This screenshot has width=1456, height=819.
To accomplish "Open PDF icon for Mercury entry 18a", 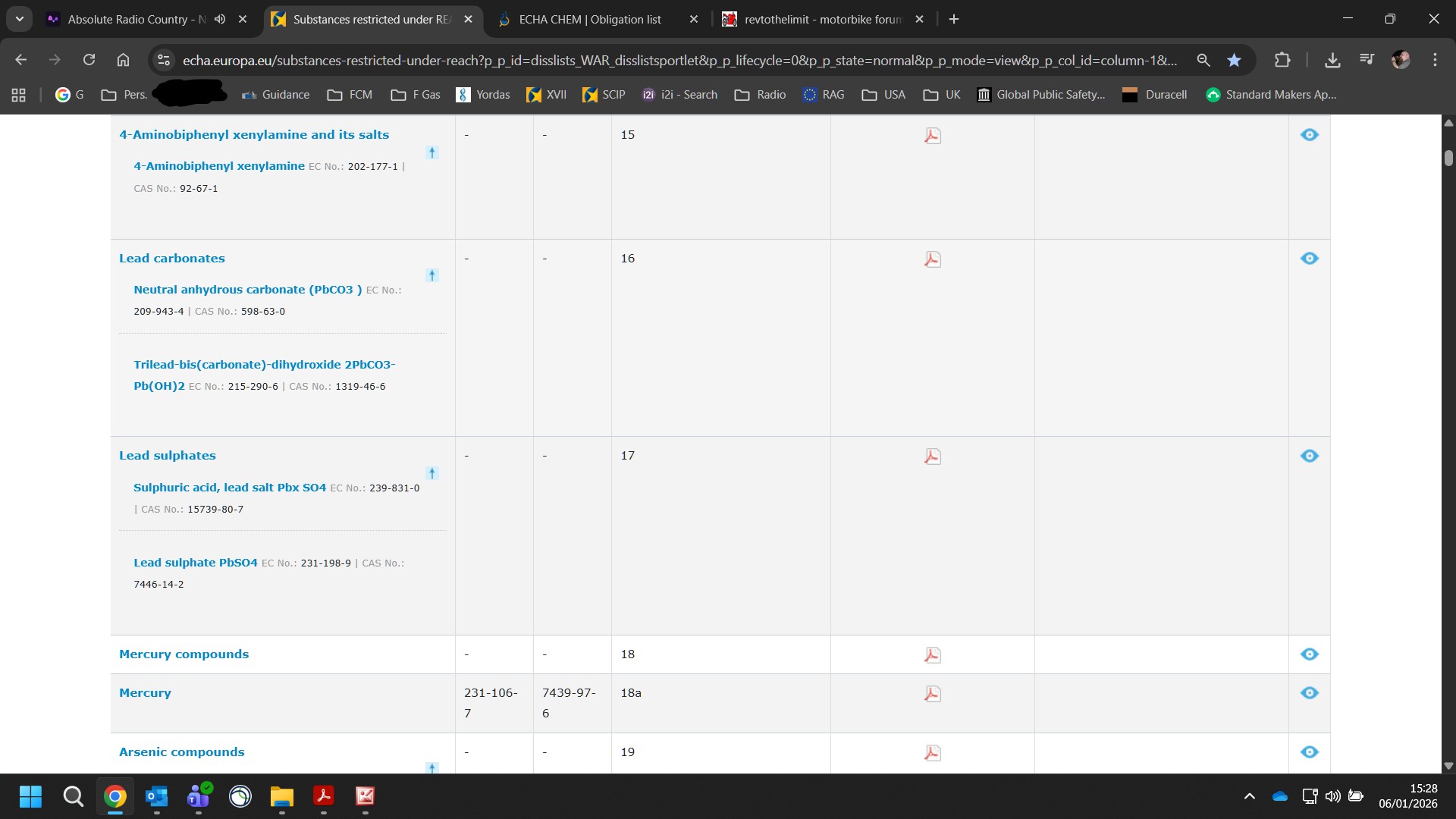I will click(932, 694).
